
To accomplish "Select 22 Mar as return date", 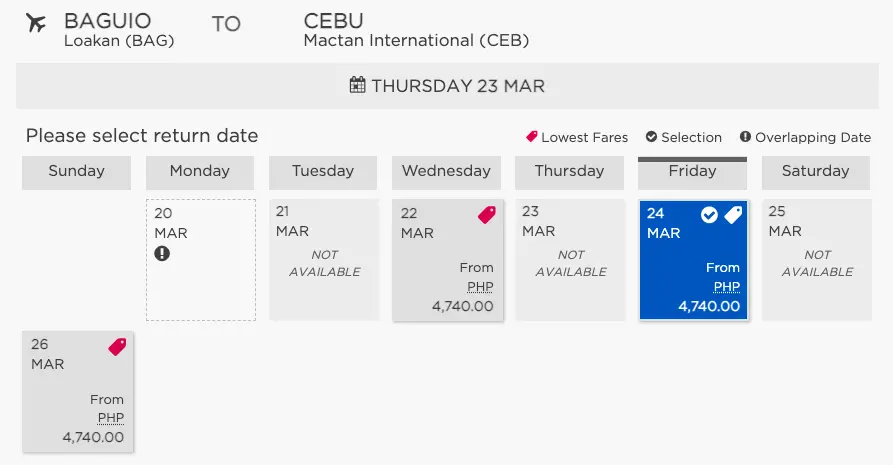I will pos(448,260).
